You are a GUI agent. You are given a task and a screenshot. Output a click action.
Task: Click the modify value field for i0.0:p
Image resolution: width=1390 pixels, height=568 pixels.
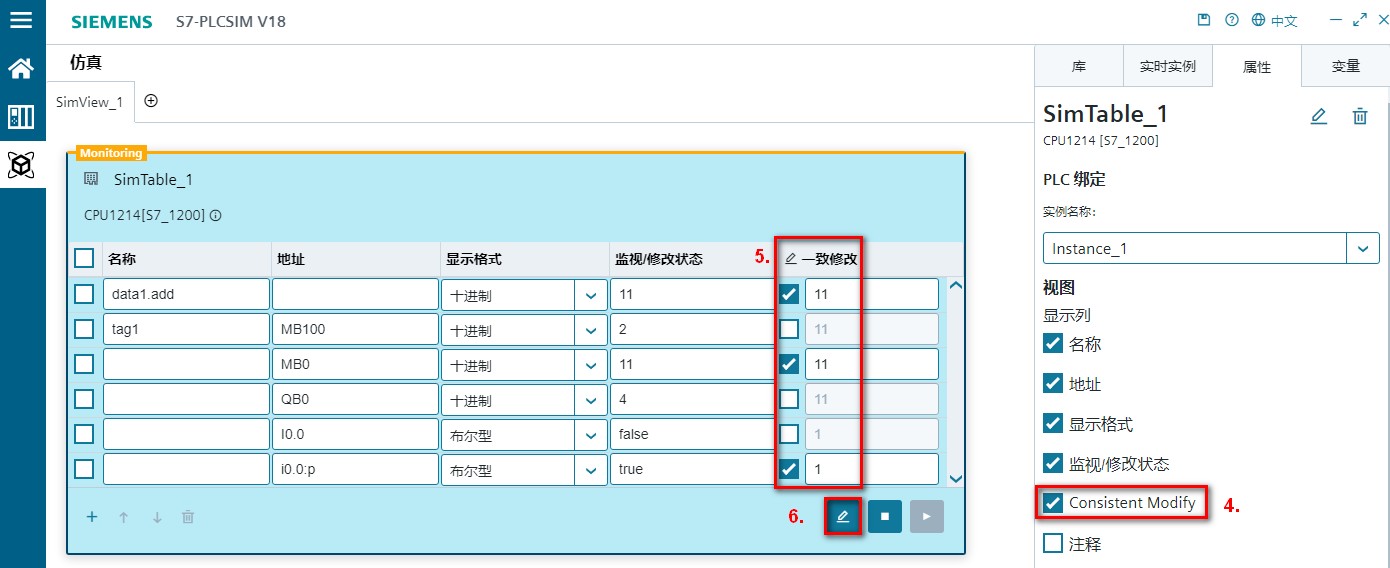point(872,469)
